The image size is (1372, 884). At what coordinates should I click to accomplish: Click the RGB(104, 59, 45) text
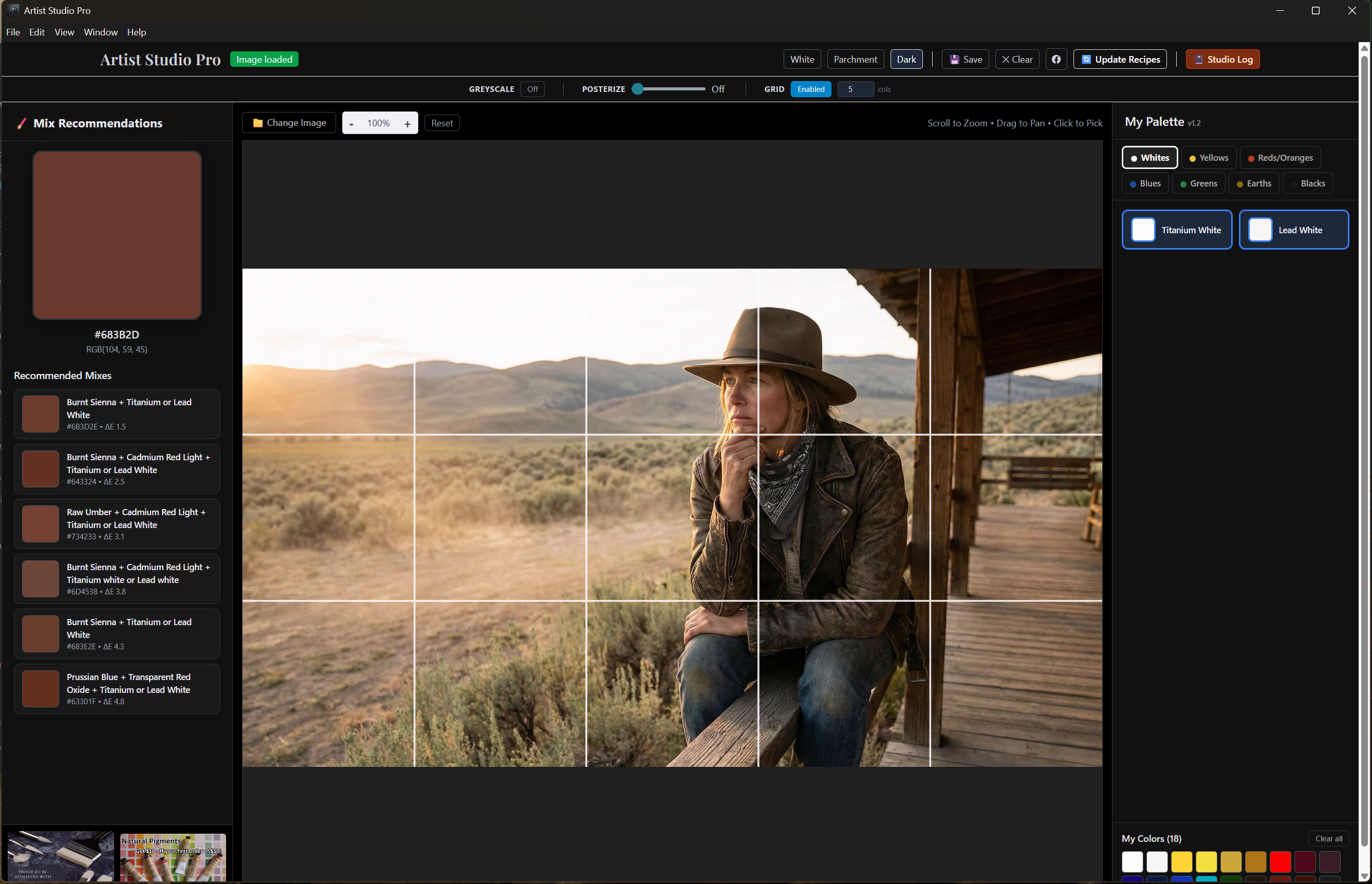coord(117,349)
